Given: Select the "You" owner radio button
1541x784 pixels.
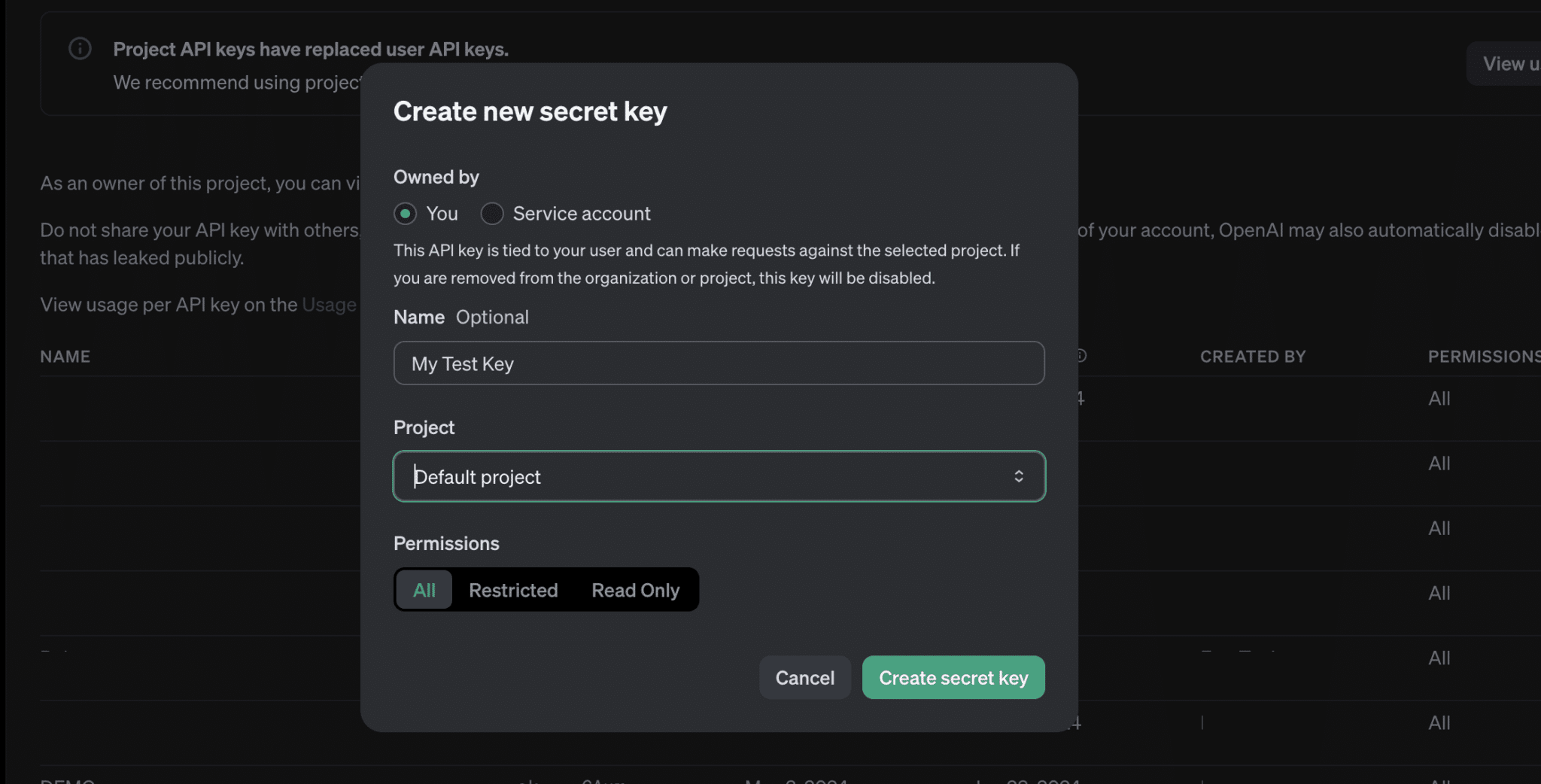Looking at the screenshot, I should [x=406, y=214].
